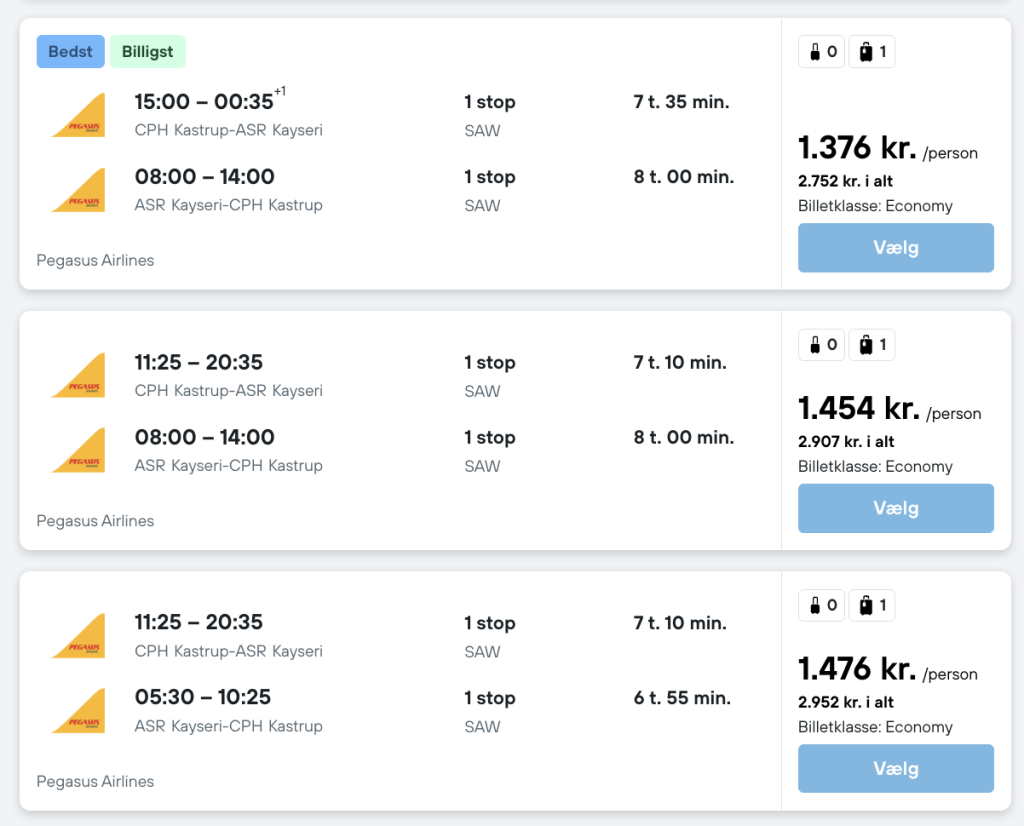
Task: Click the green Billigst badge
Action: [x=147, y=52]
